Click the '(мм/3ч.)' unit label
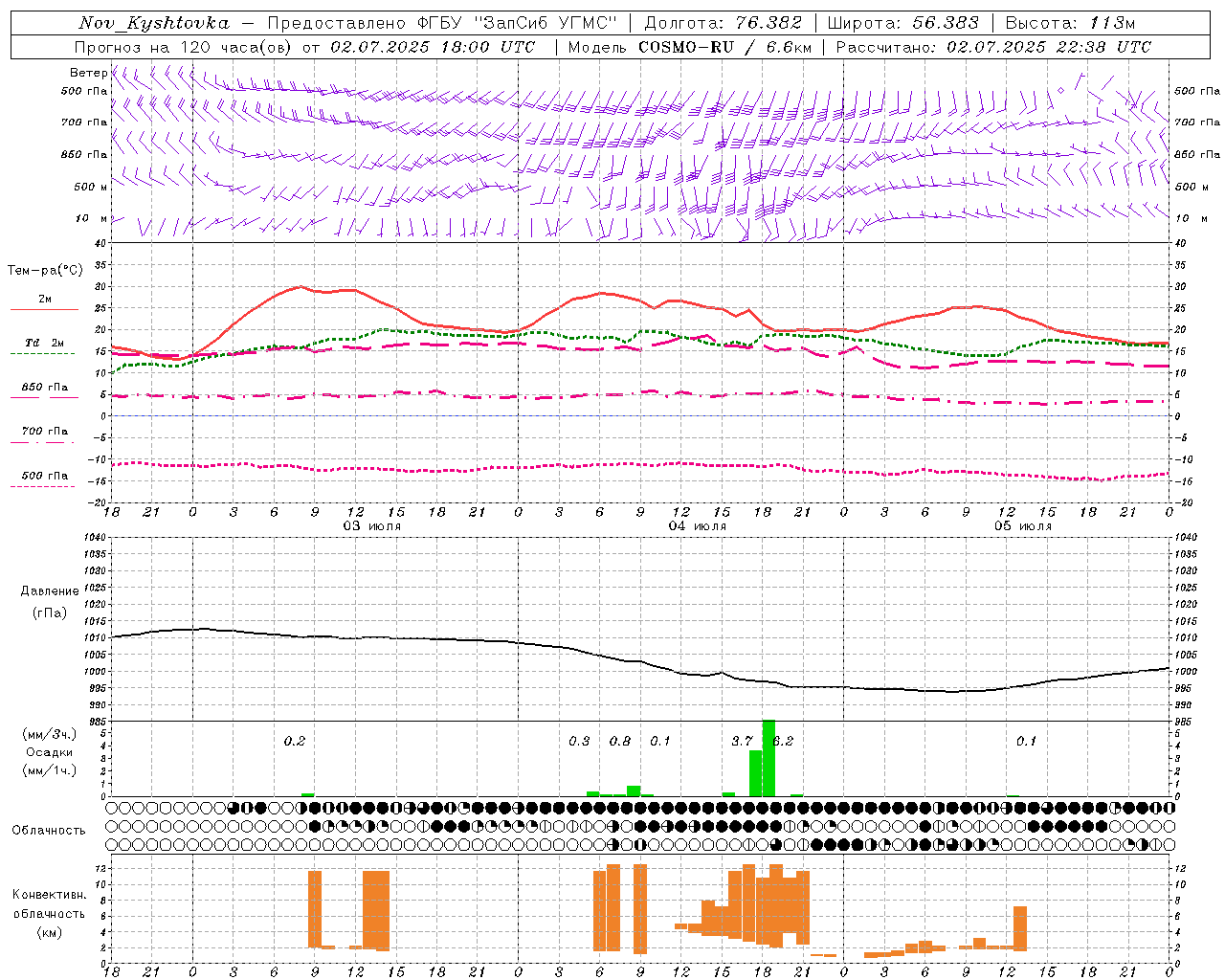 click(49, 734)
